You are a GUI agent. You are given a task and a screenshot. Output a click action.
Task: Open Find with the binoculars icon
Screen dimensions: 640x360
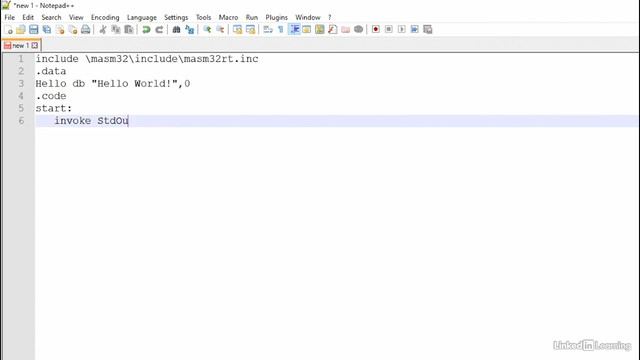(x=176, y=29)
